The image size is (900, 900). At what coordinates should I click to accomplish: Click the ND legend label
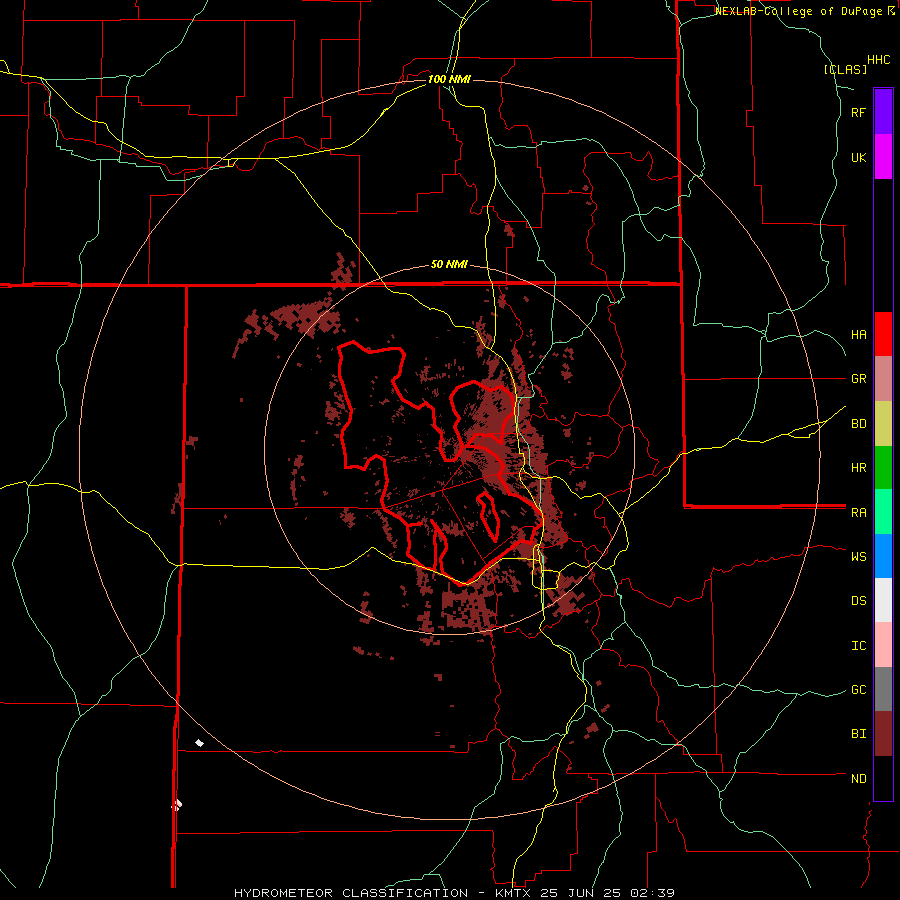[859, 779]
